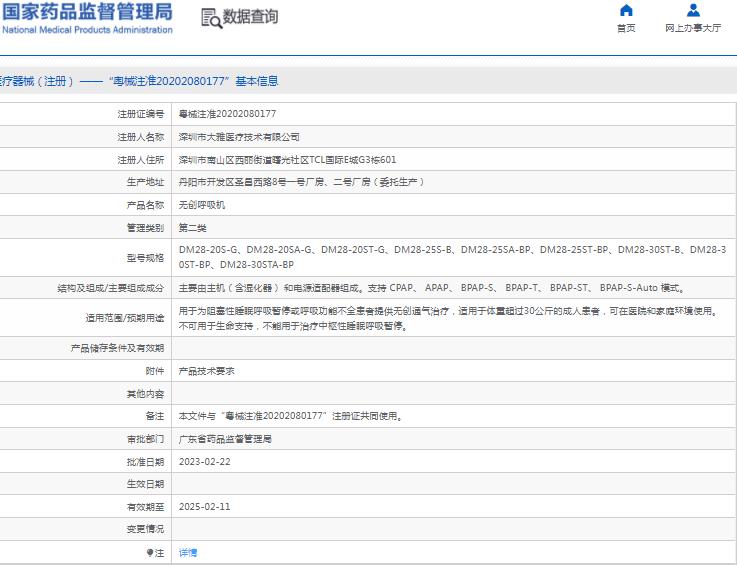Image resolution: width=737 pixels, height=568 pixels.
Task: Click the 网上办事大厅 text label
Action: (x=693, y=28)
